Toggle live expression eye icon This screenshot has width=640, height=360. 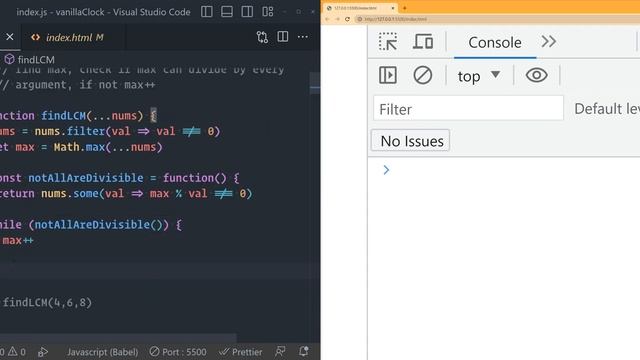(x=536, y=75)
